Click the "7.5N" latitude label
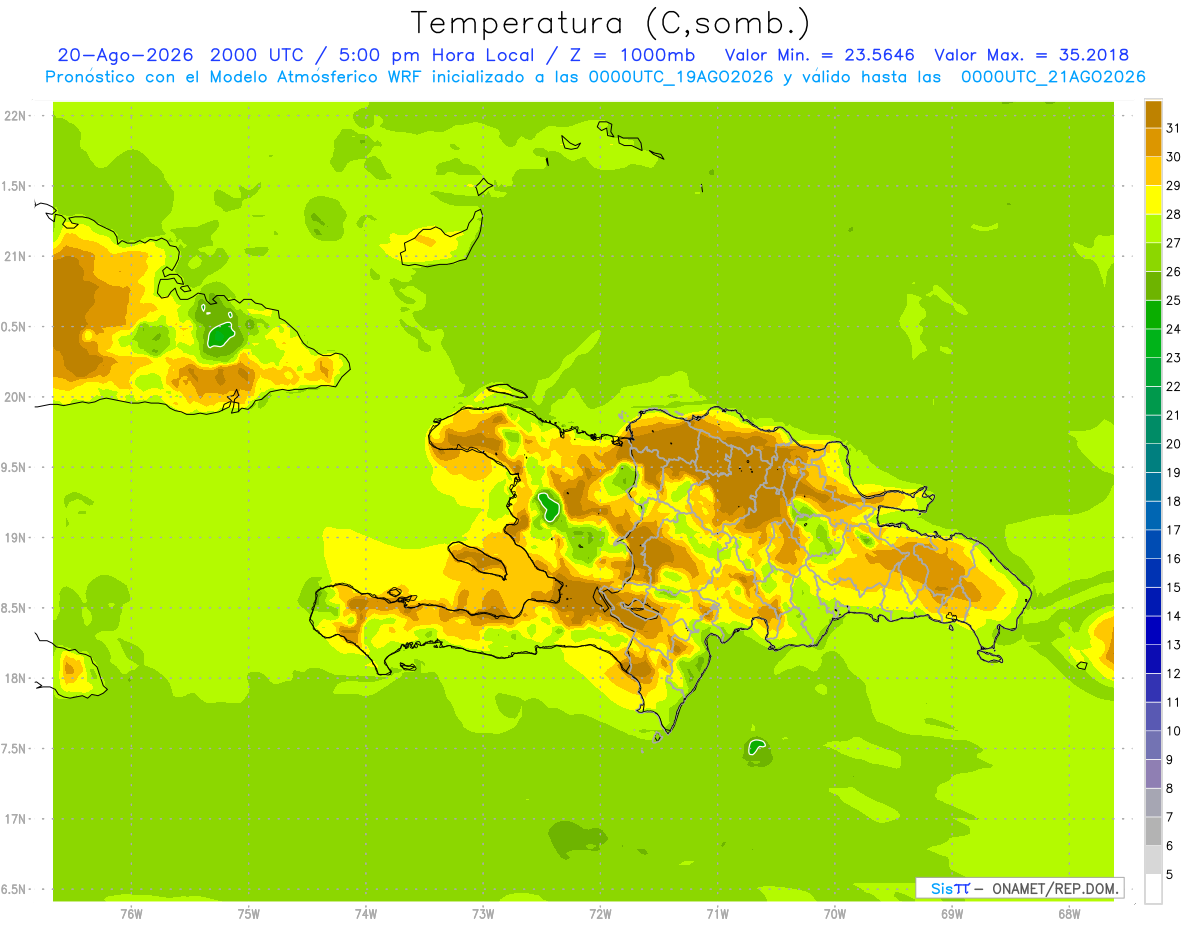Viewport: 1200px width, 927px height. [x=15, y=749]
